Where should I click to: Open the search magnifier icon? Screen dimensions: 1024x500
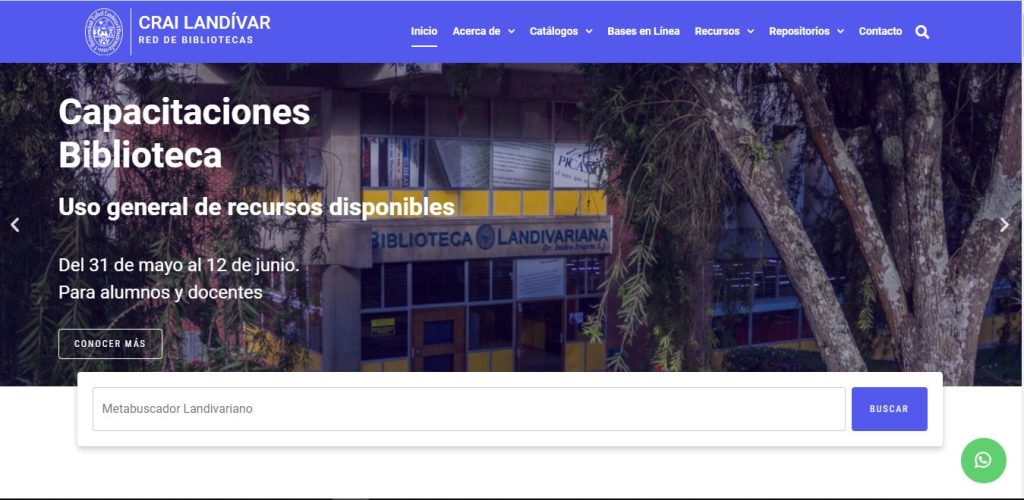pos(922,32)
